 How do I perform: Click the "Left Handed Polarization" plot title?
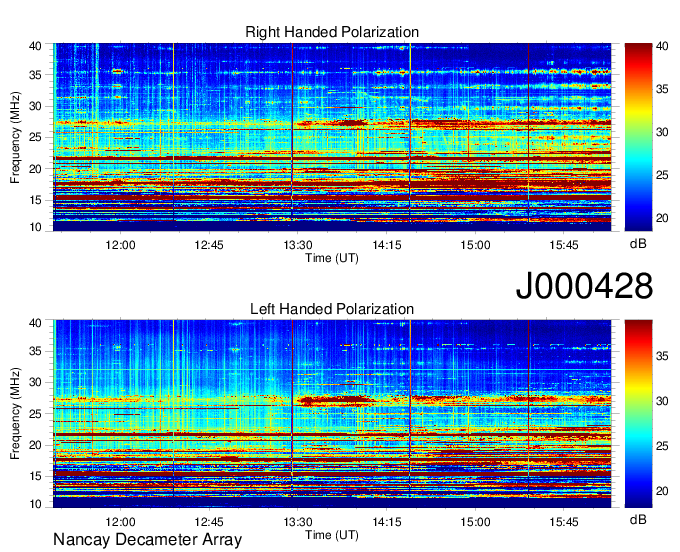point(332,309)
